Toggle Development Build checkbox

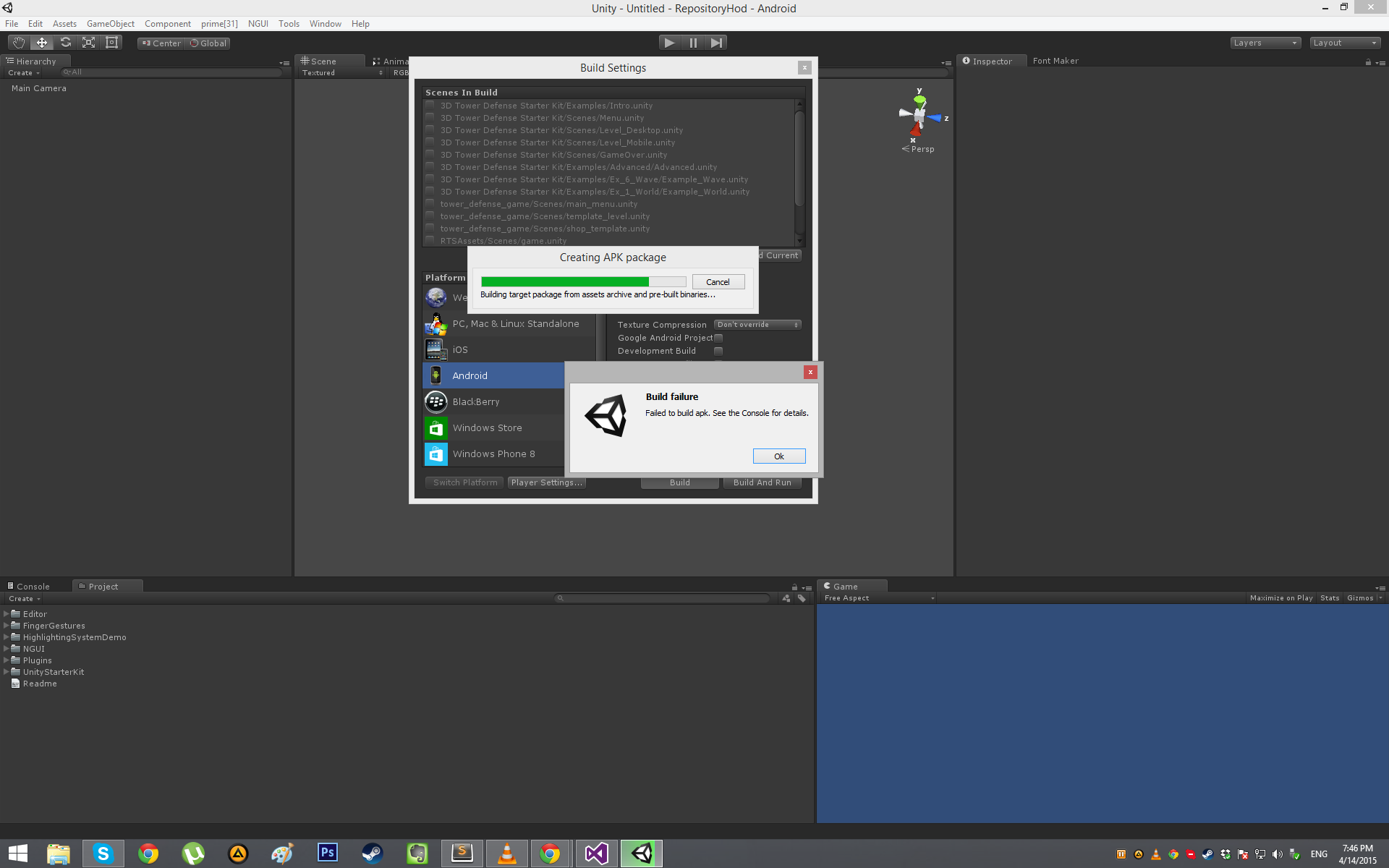click(718, 351)
